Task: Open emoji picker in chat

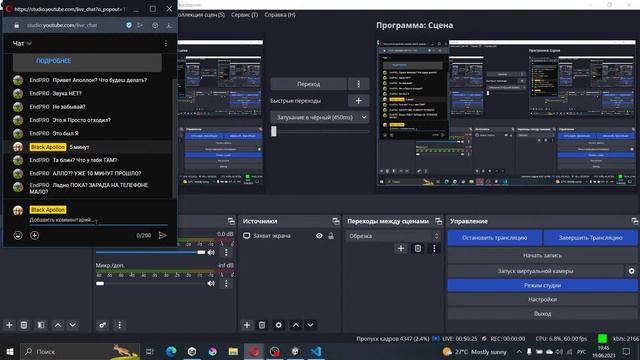Action: [x=18, y=236]
